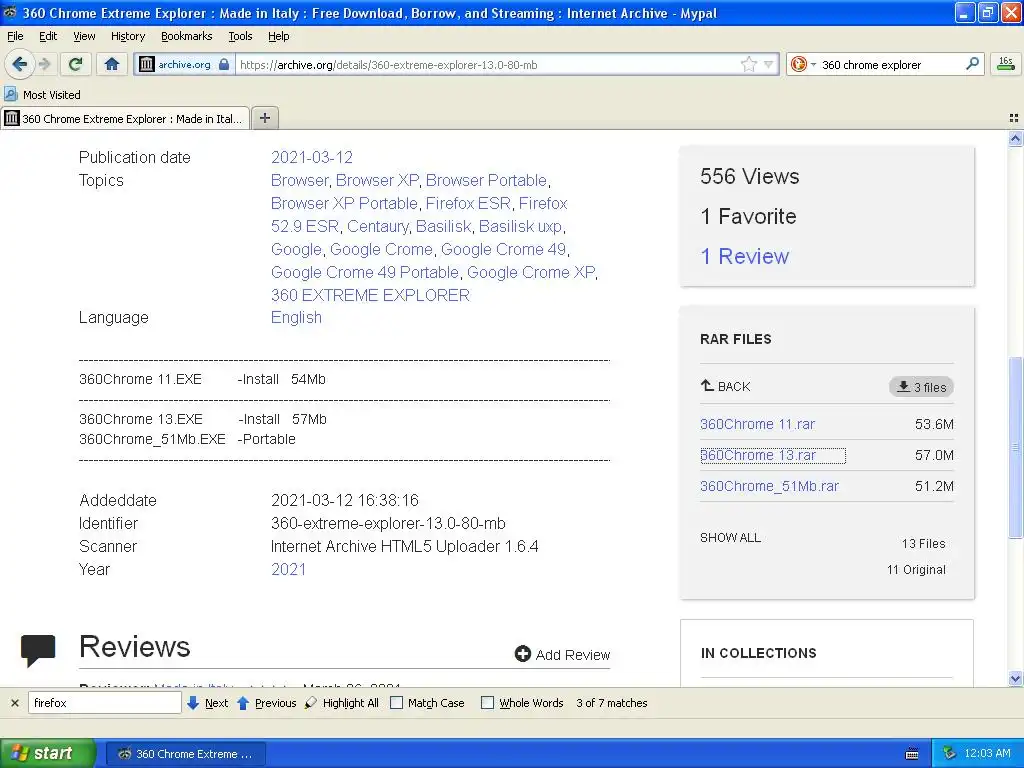The width and height of the screenshot is (1024, 768).
Task: Click the padlock security icon
Action: (224, 64)
